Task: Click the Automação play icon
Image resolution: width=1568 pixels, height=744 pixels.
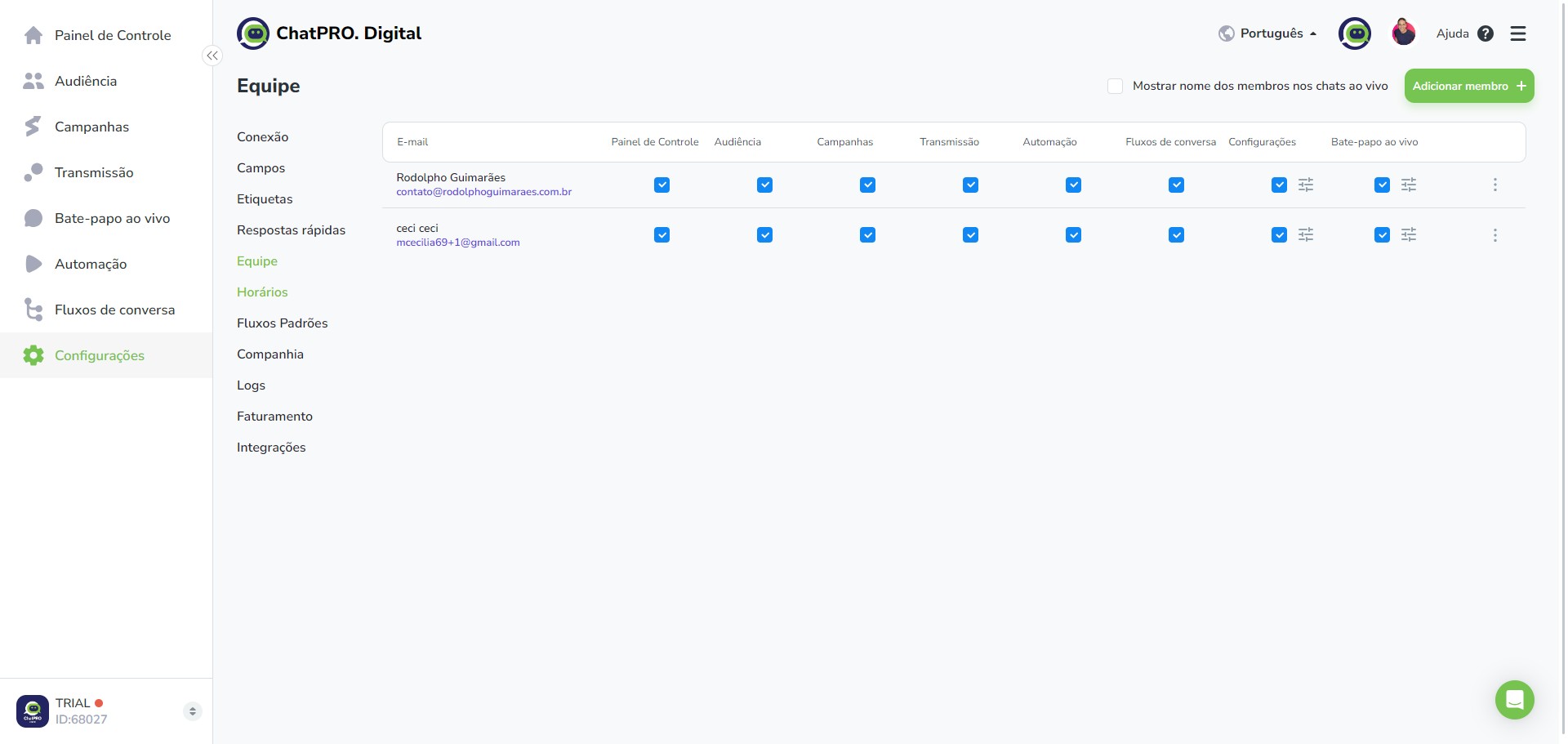Action: tap(33, 264)
